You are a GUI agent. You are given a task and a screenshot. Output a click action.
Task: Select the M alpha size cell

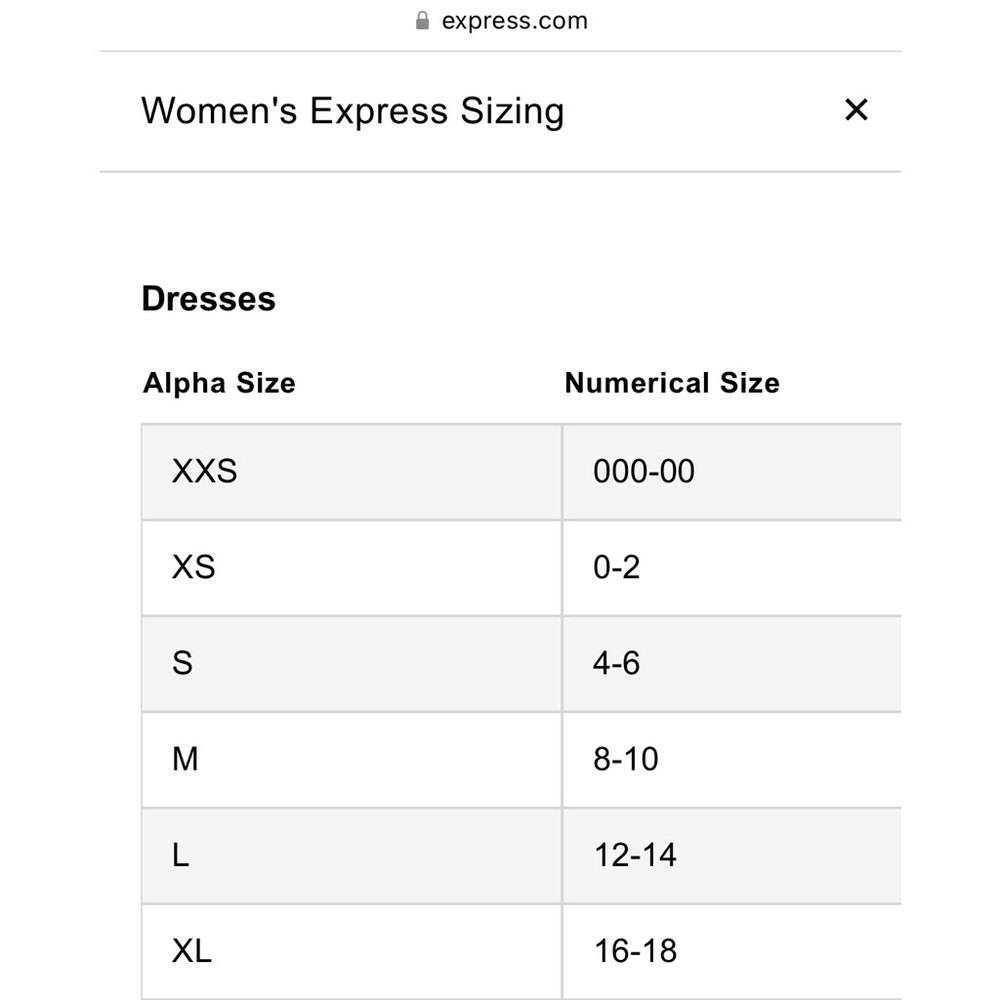pos(351,760)
